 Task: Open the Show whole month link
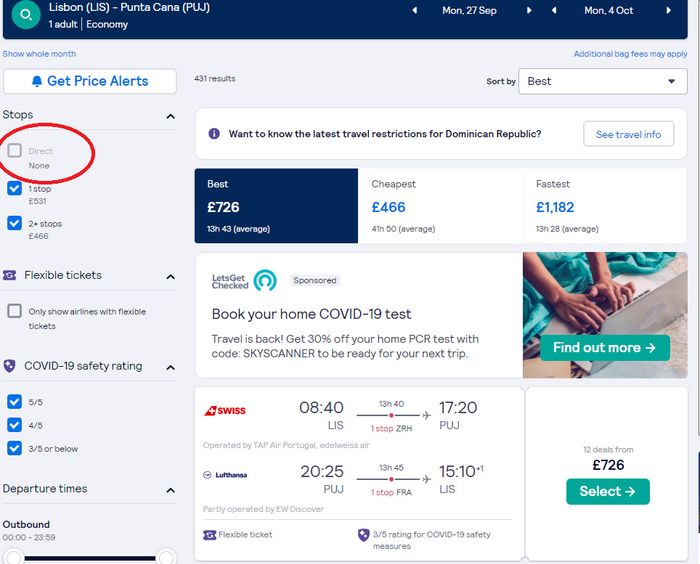coord(40,54)
